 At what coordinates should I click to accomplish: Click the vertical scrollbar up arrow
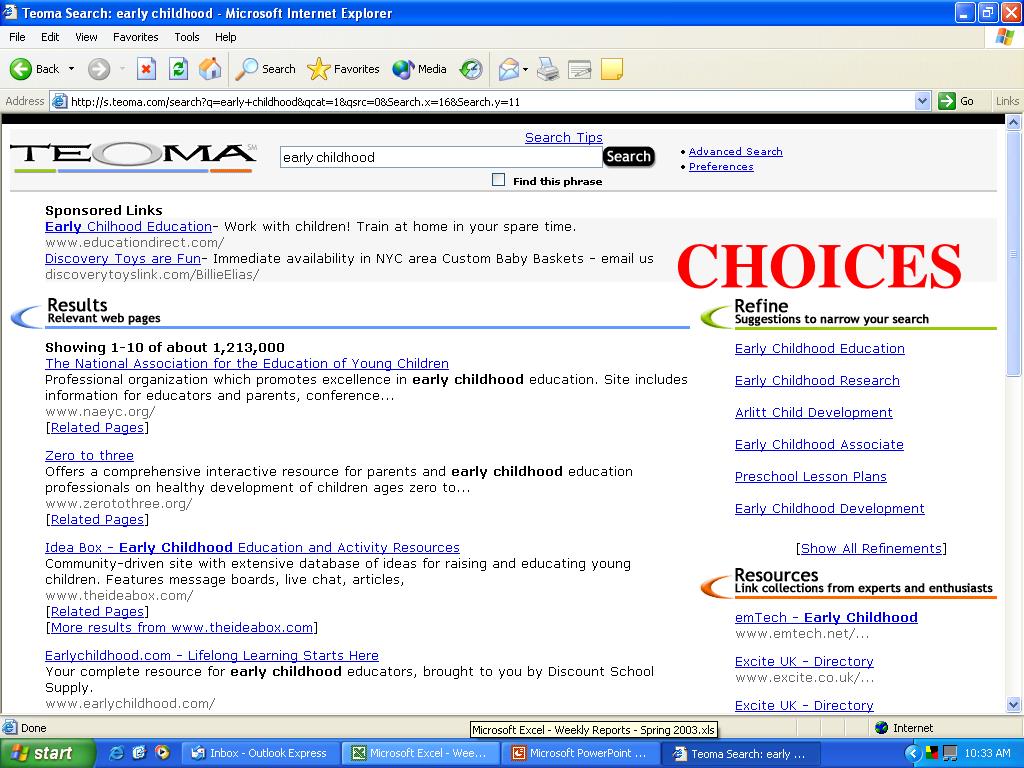[1014, 122]
